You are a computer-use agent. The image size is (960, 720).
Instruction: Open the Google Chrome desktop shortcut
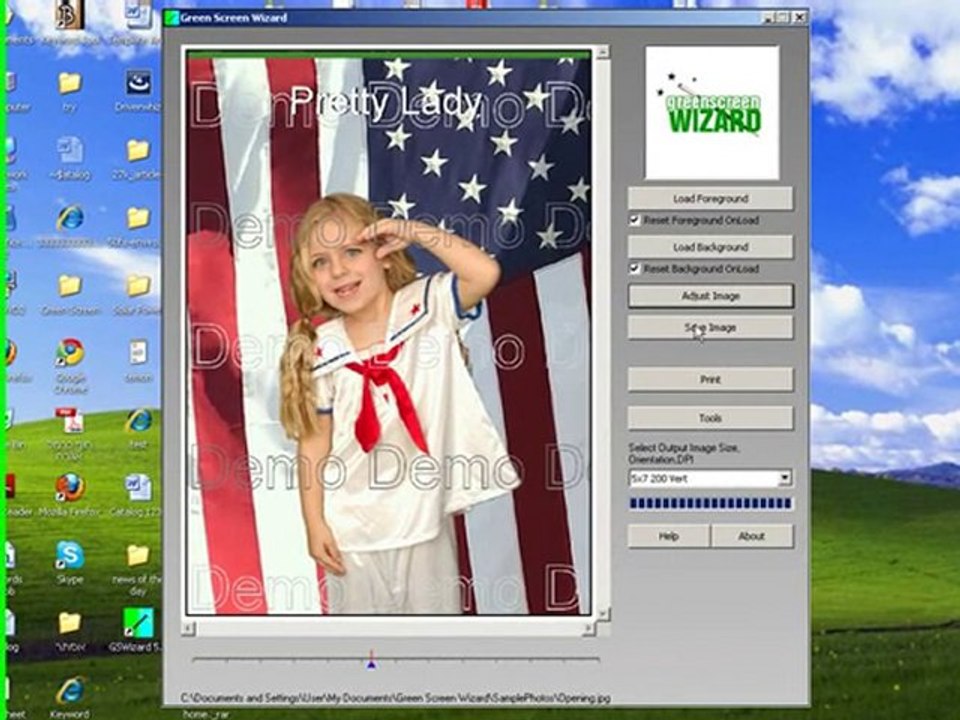[x=70, y=353]
